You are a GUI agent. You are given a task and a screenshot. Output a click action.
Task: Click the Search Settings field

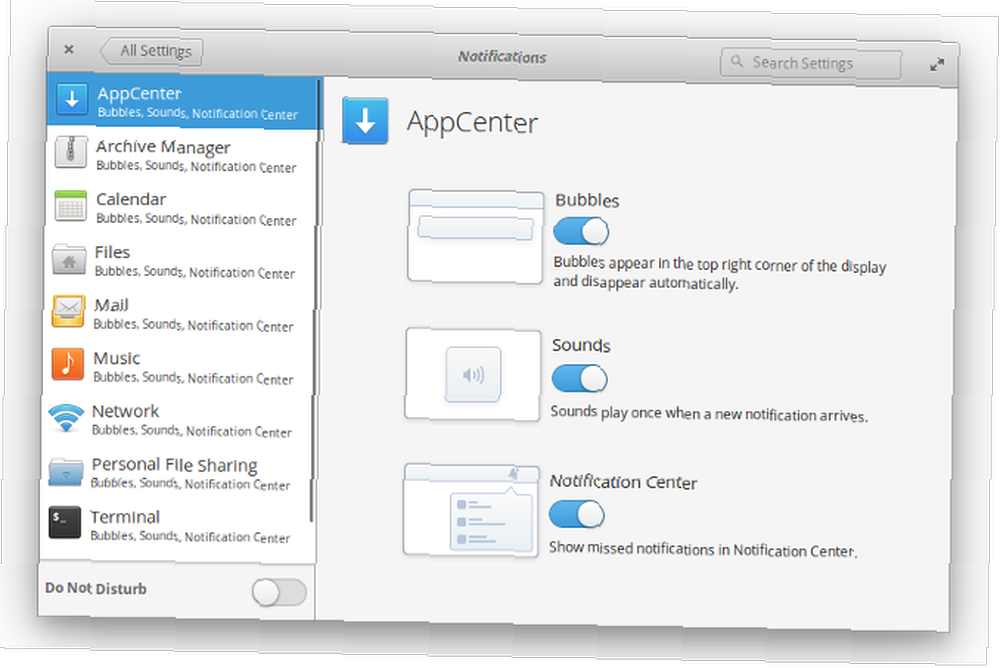tap(811, 63)
